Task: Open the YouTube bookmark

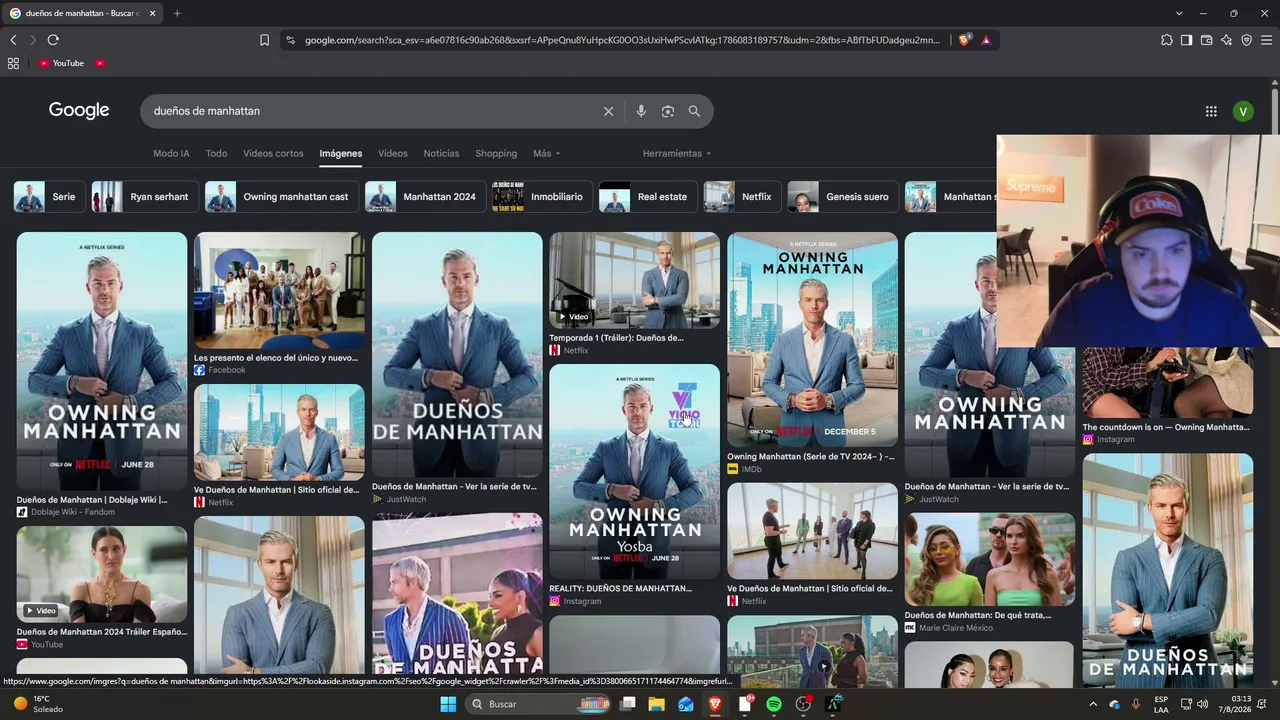Action: [62, 63]
